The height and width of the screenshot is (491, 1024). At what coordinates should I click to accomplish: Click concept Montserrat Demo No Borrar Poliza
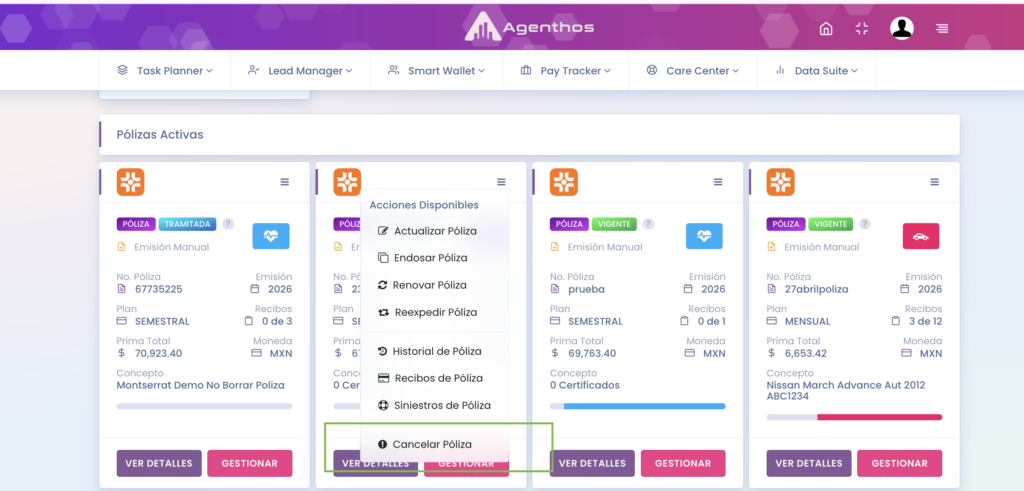tap(200, 385)
